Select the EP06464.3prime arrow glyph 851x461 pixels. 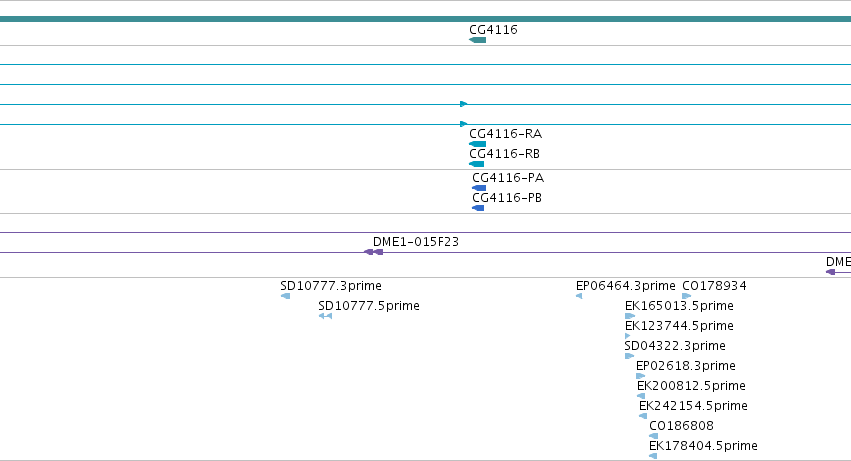(x=579, y=296)
